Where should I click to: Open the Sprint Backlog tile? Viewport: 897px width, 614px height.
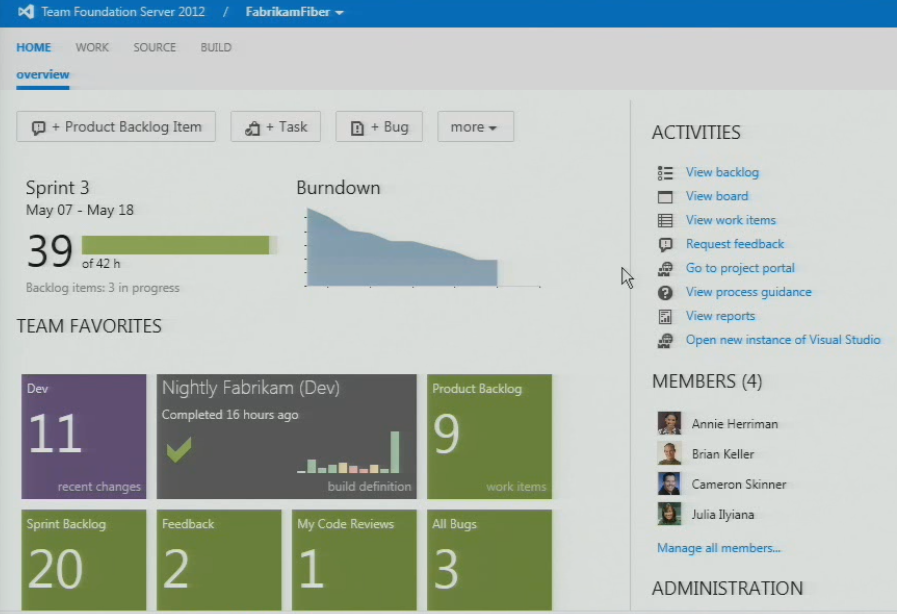click(x=84, y=560)
